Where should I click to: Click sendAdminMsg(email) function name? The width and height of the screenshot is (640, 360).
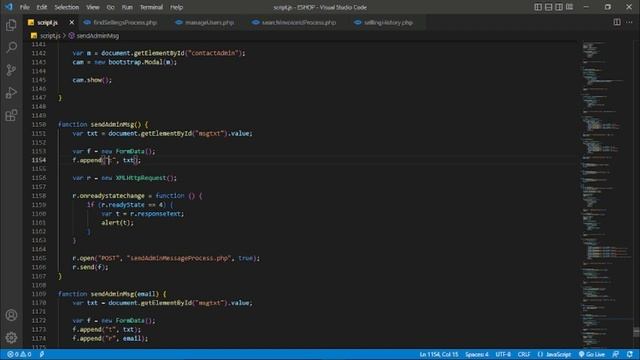[x=124, y=294]
